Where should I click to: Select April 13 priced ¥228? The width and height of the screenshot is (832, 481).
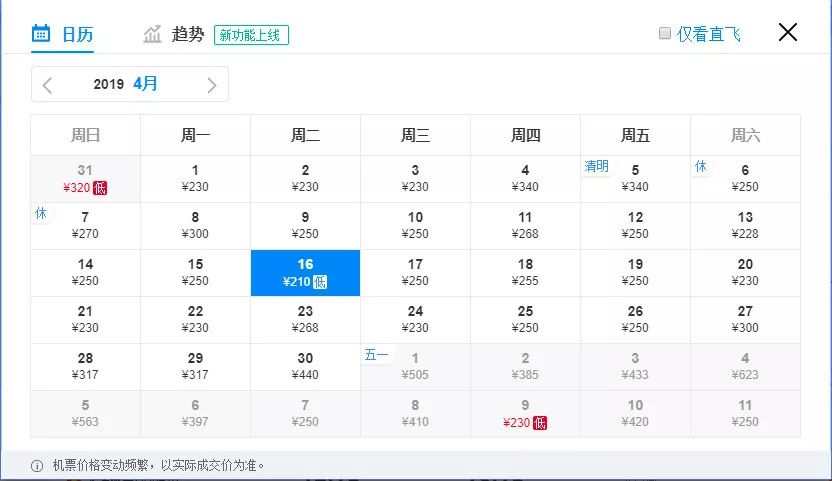coord(745,226)
